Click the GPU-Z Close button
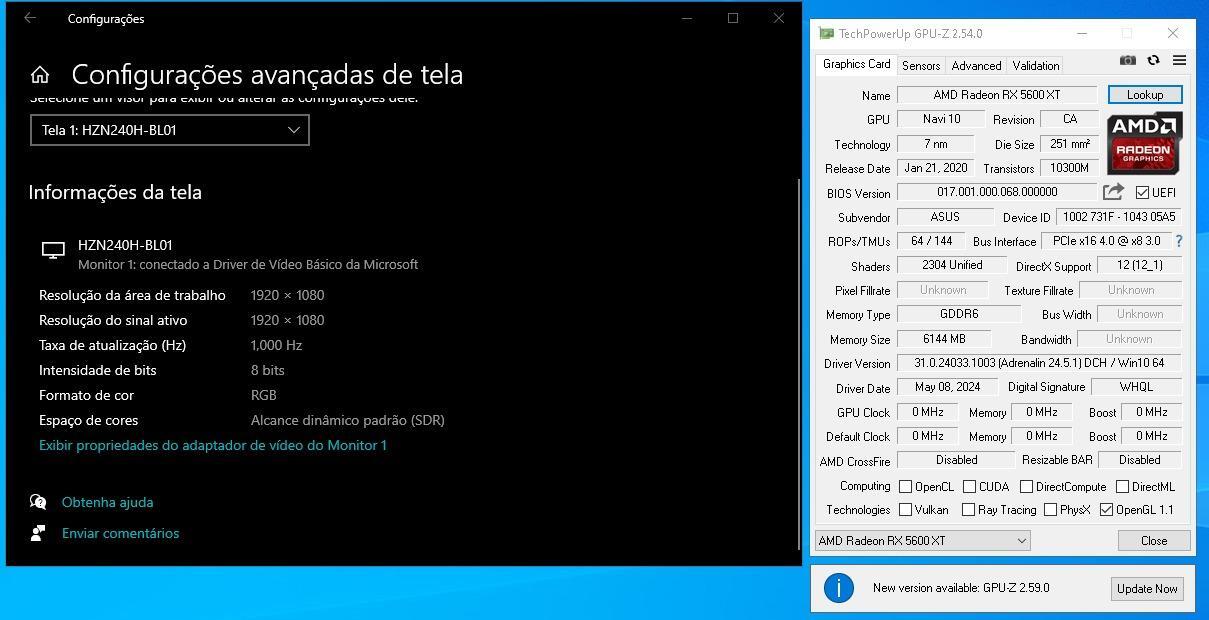1209x620 pixels. (x=1154, y=541)
